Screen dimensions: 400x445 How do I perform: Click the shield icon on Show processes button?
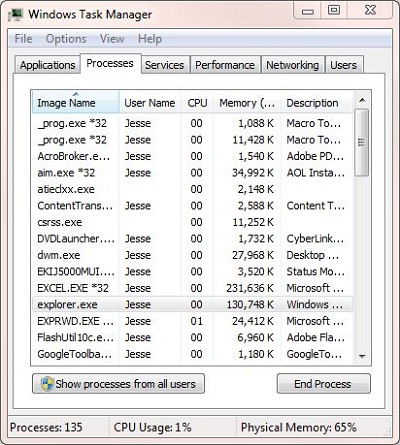[47, 384]
